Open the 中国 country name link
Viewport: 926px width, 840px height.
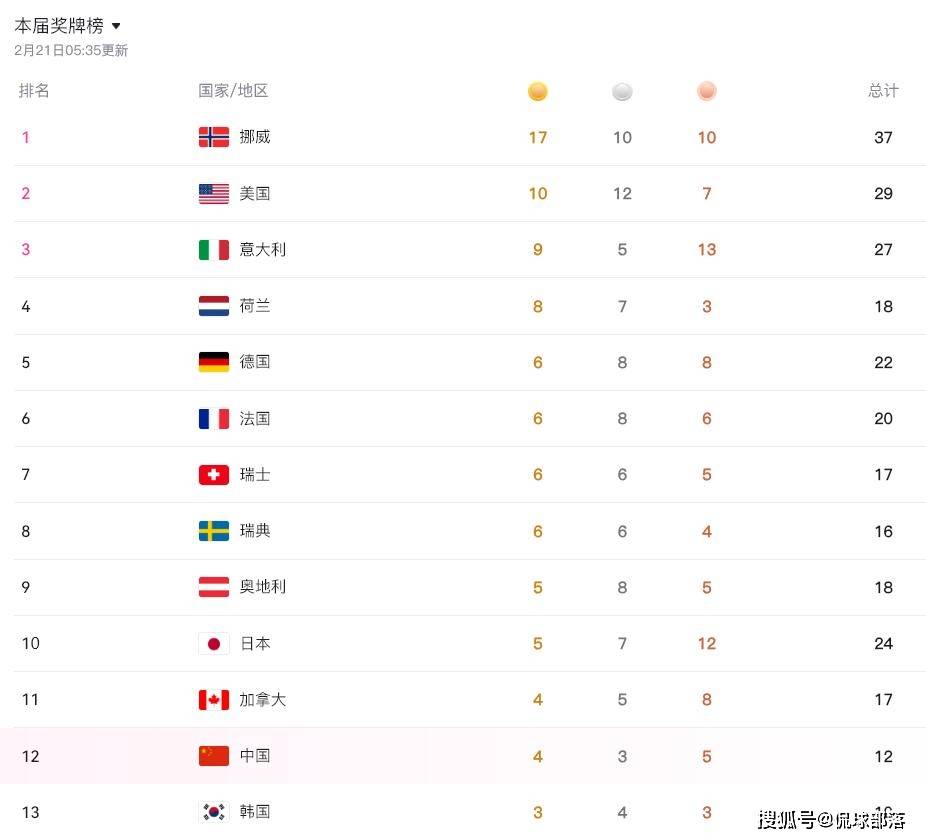coord(255,756)
